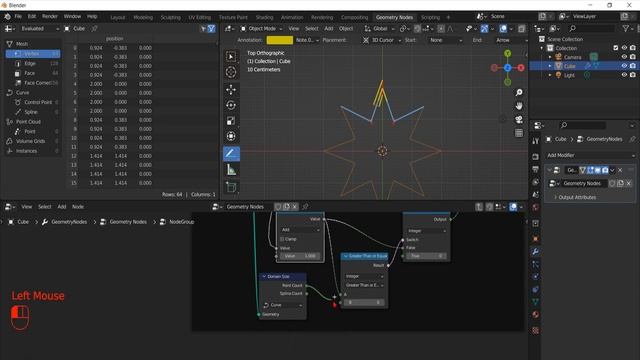The height and width of the screenshot is (360, 640).
Task: Click the viewport pan hand icon
Action: pyautogui.click(x=519, y=106)
